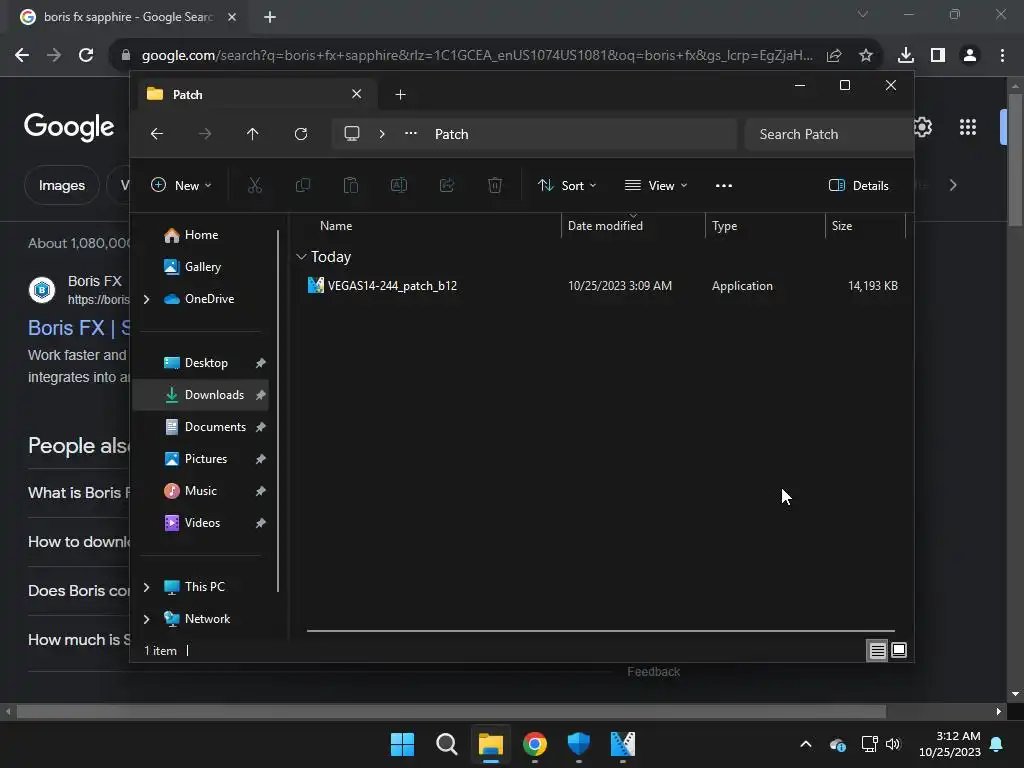Open Windows Security shield in taskbar
The image size is (1024, 768).
[x=579, y=744]
